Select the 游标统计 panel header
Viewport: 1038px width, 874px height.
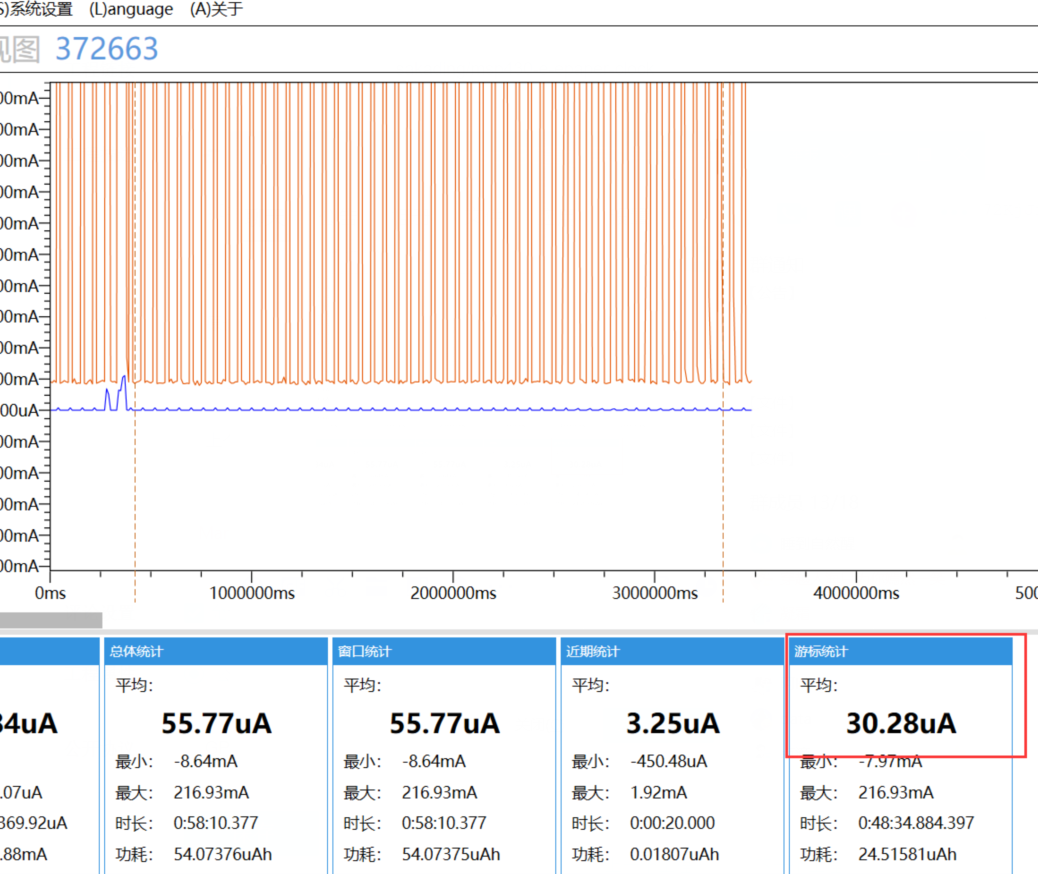click(900, 652)
